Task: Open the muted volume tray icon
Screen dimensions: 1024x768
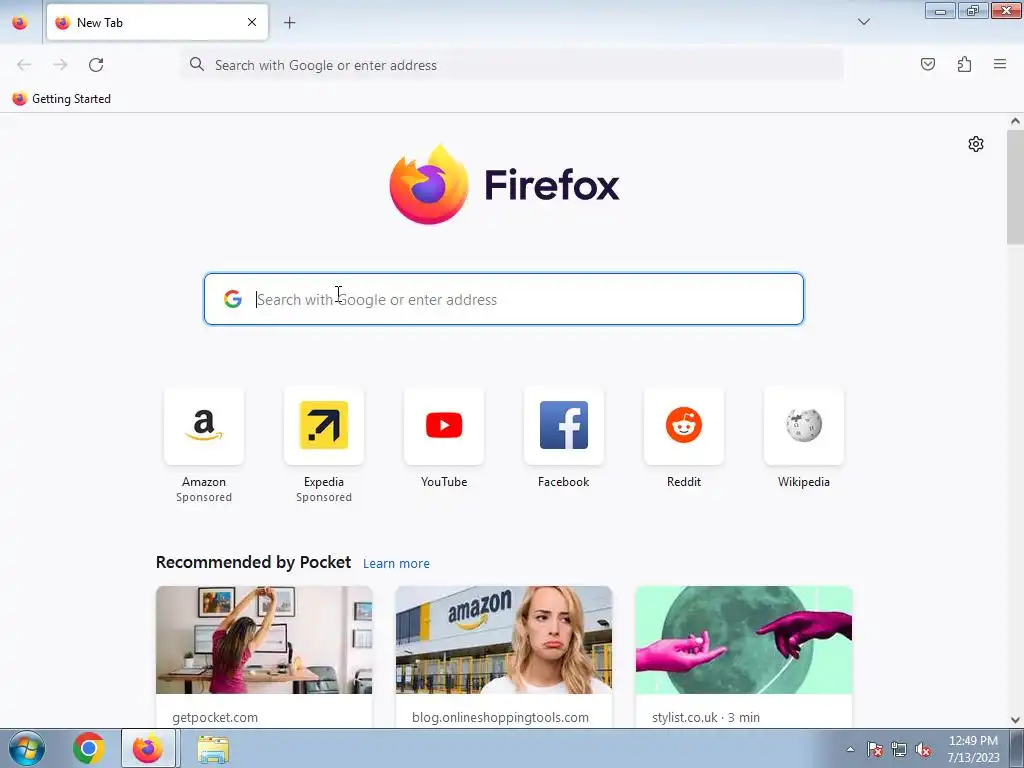Action: point(923,749)
